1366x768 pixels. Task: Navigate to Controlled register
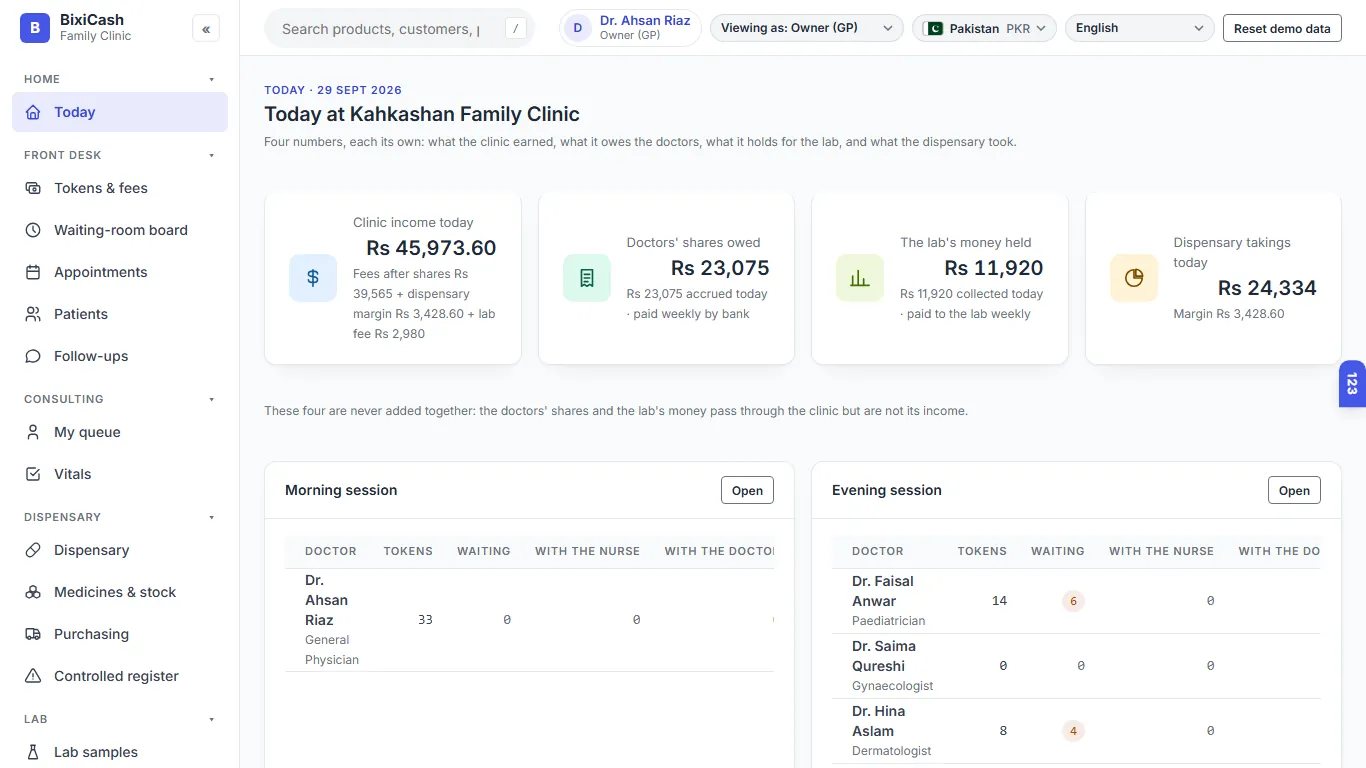120,676
